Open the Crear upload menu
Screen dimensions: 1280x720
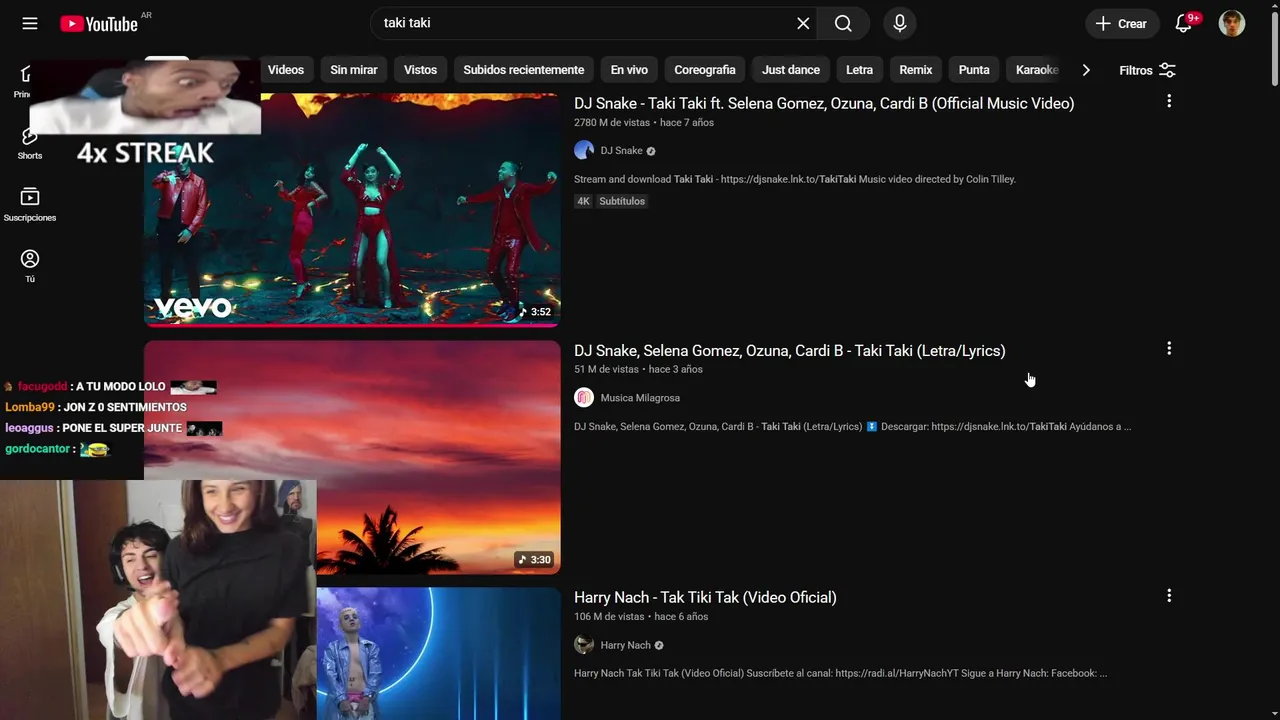click(1122, 23)
